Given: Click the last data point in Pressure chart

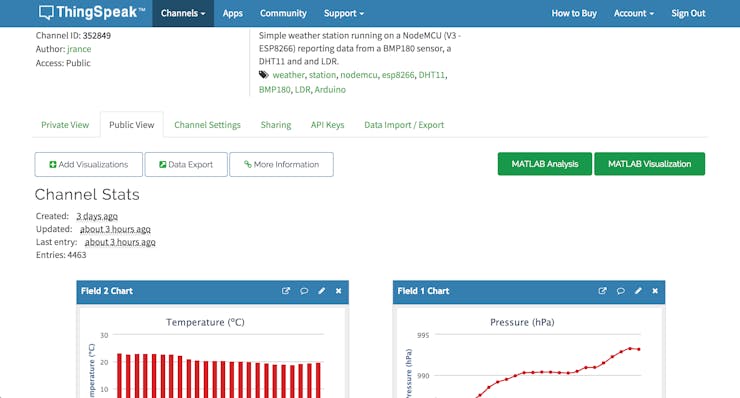Looking at the screenshot, I should coord(639,349).
